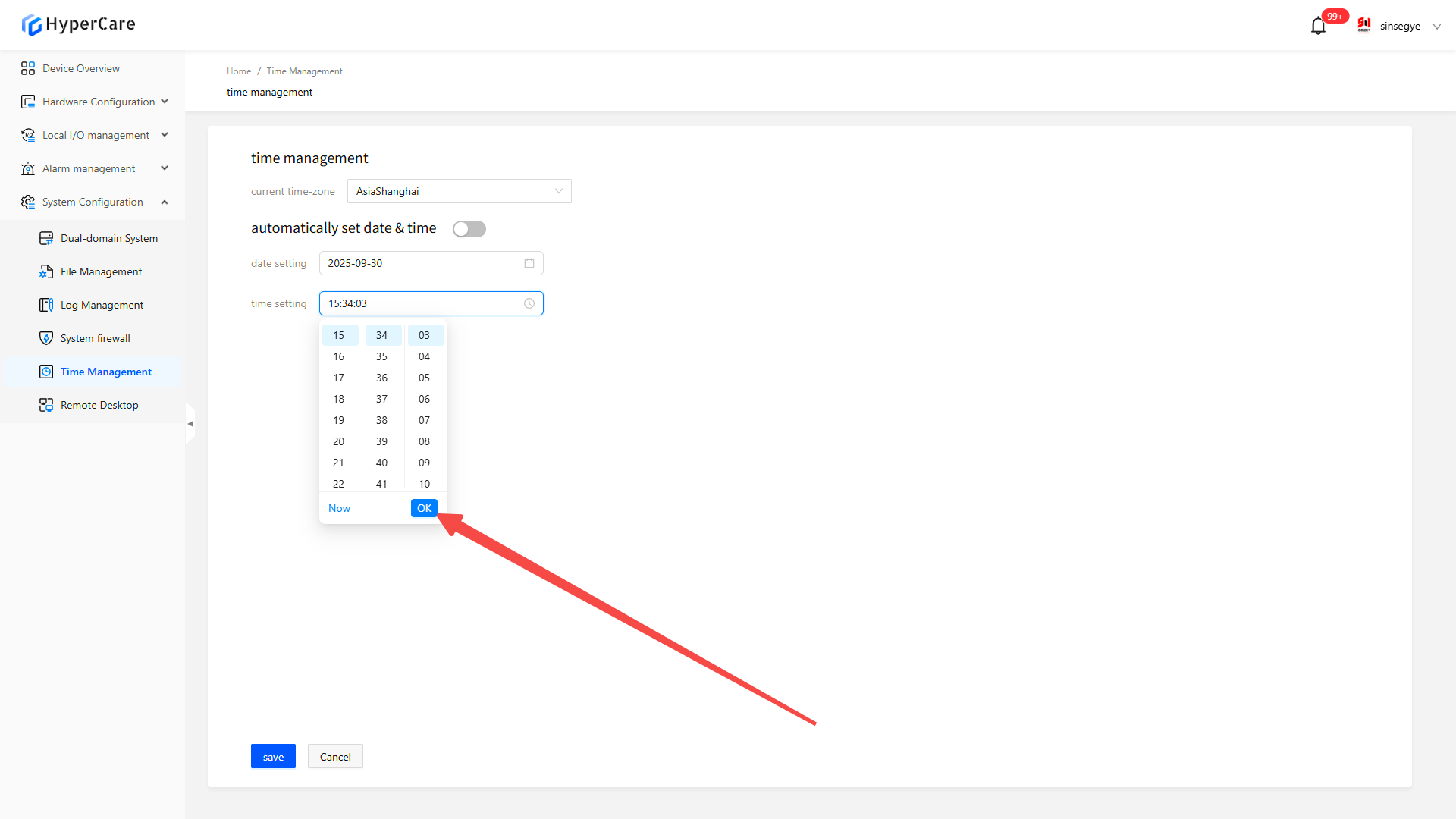Click the Log Management icon

point(46,305)
